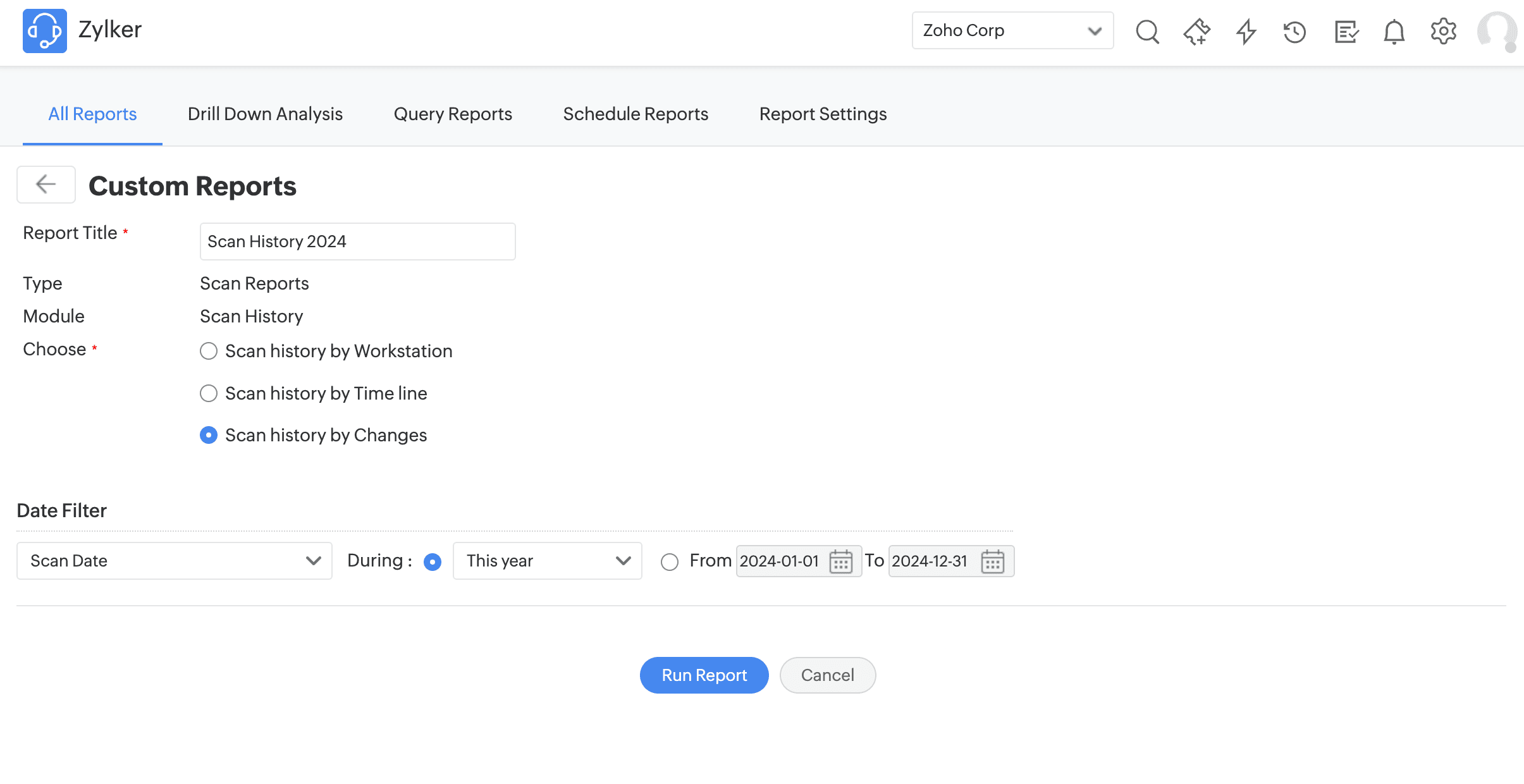This screenshot has height=784, width=1524.
Task: Expand the Zoho Corp dropdown
Action: click(1012, 30)
